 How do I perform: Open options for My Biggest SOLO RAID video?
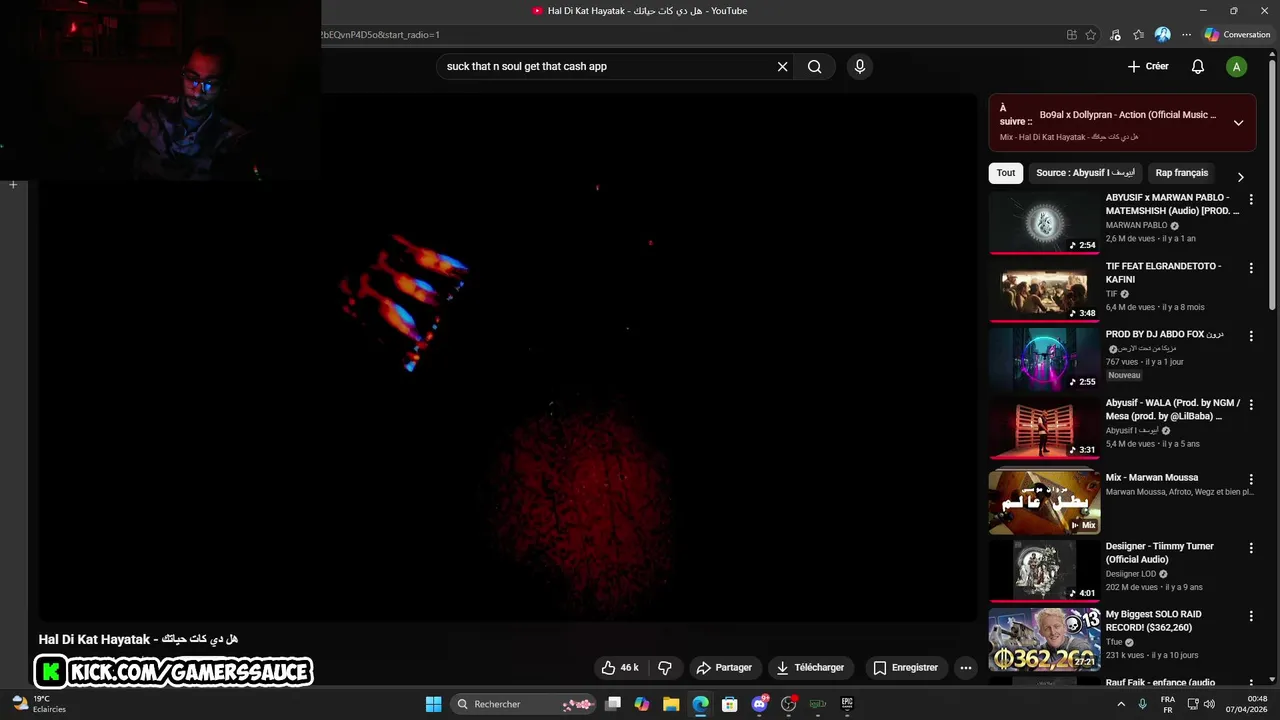pyautogui.click(x=1250, y=616)
